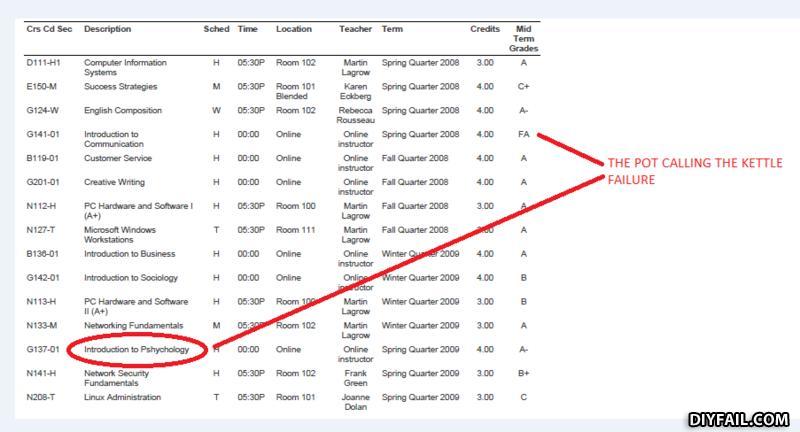
Task: Click the Term column header
Action: pyautogui.click(x=392, y=29)
